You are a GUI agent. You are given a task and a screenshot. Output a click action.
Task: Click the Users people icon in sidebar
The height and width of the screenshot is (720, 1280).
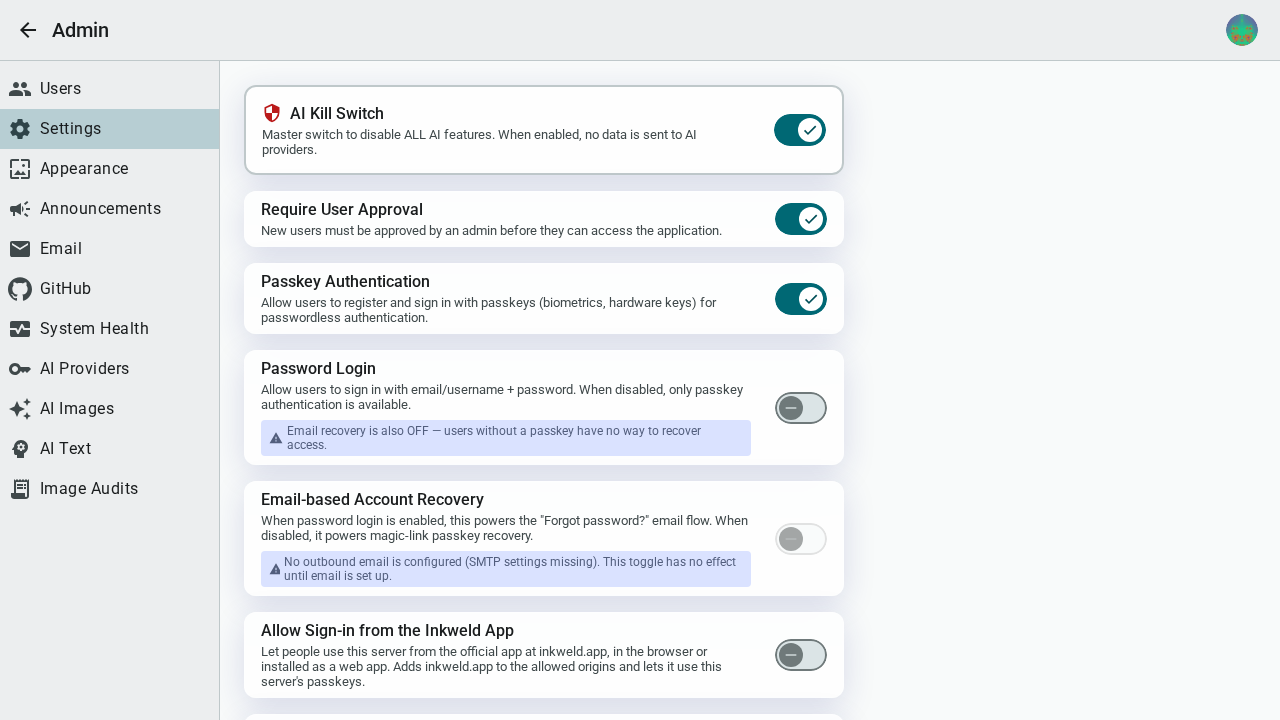(20, 89)
